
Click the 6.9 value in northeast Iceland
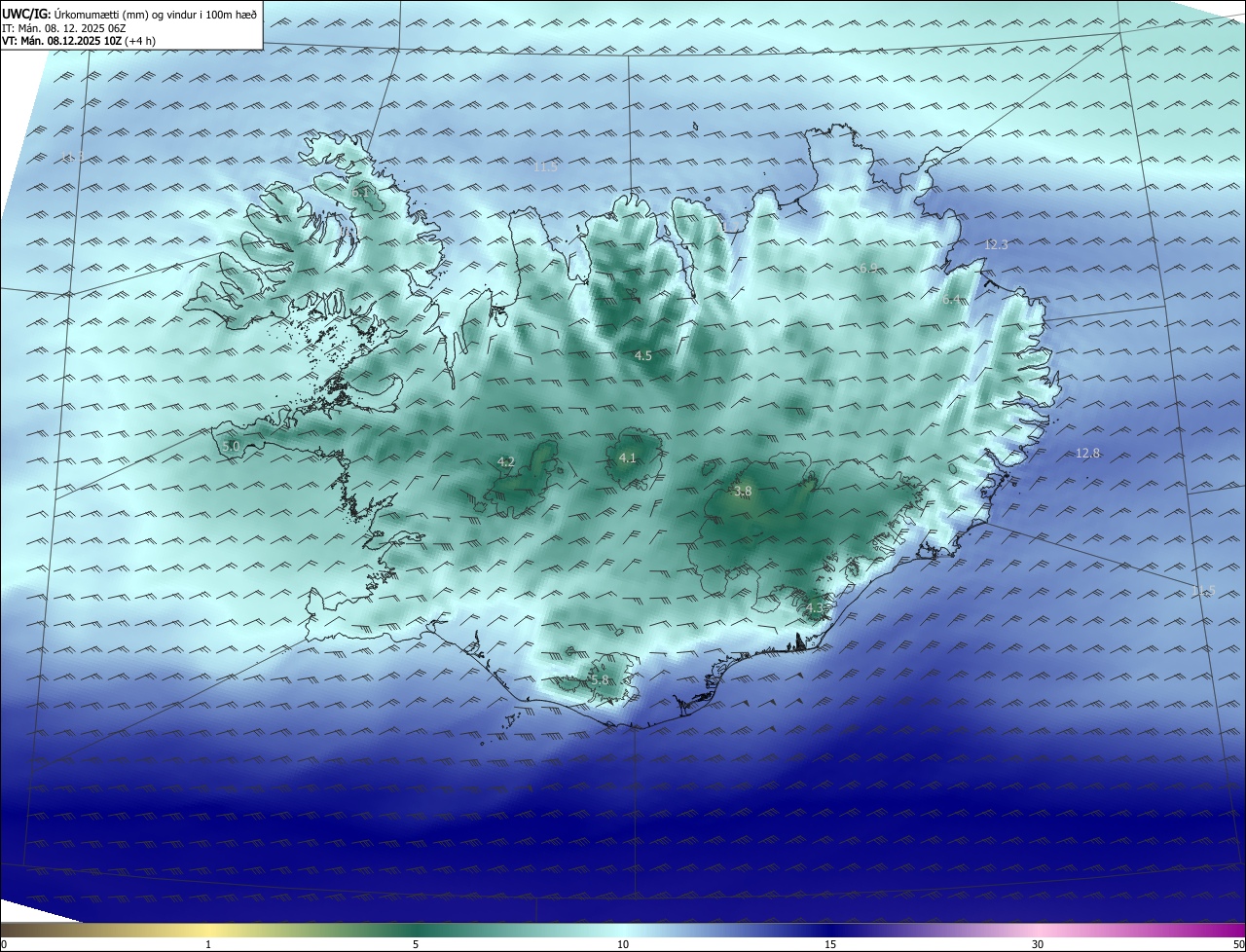click(x=868, y=267)
